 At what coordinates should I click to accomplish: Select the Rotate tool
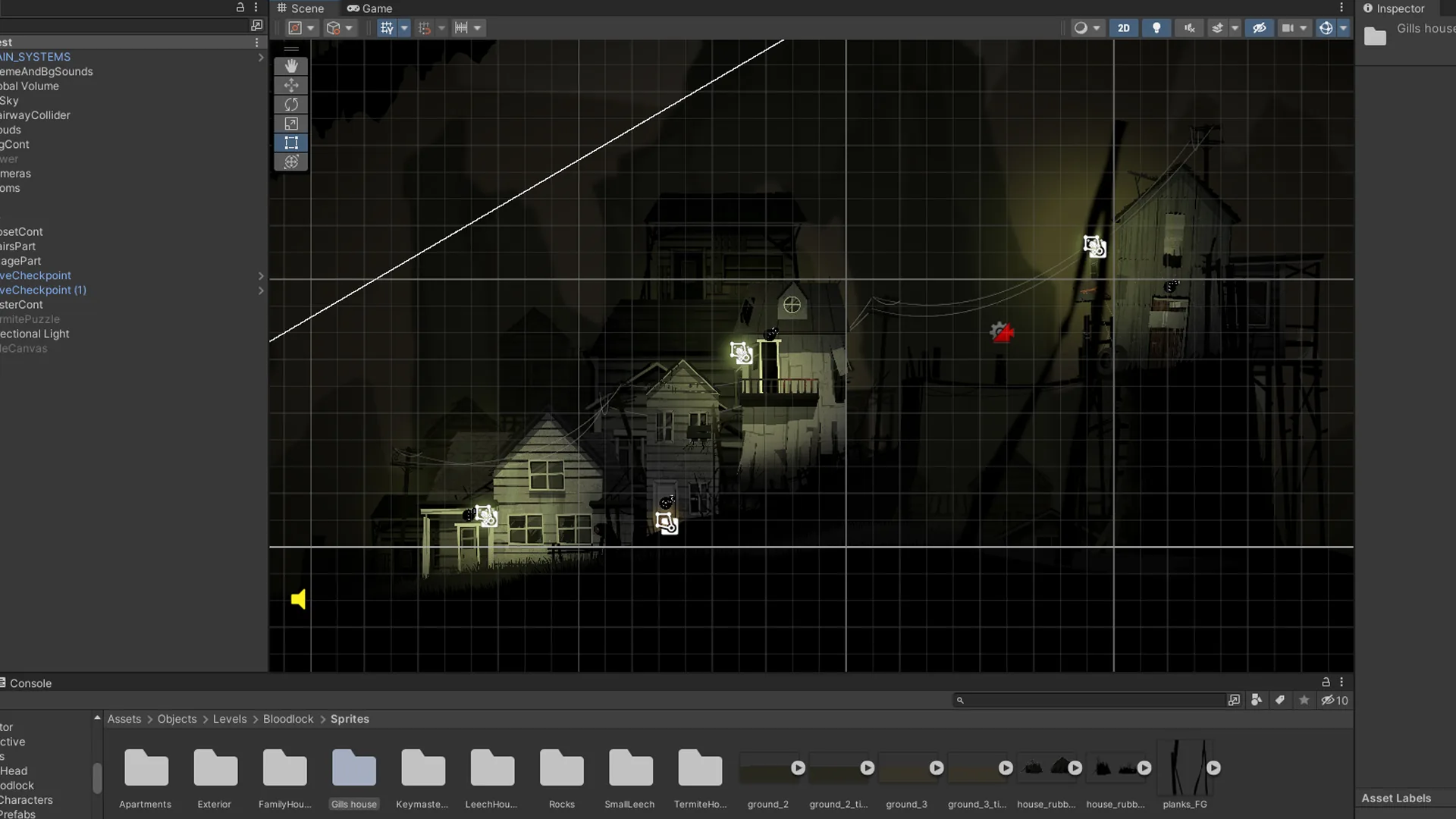click(x=291, y=104)
